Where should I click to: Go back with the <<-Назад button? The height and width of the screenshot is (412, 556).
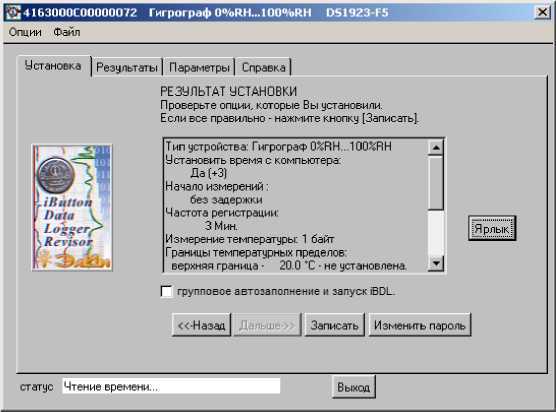pos(201,325)
